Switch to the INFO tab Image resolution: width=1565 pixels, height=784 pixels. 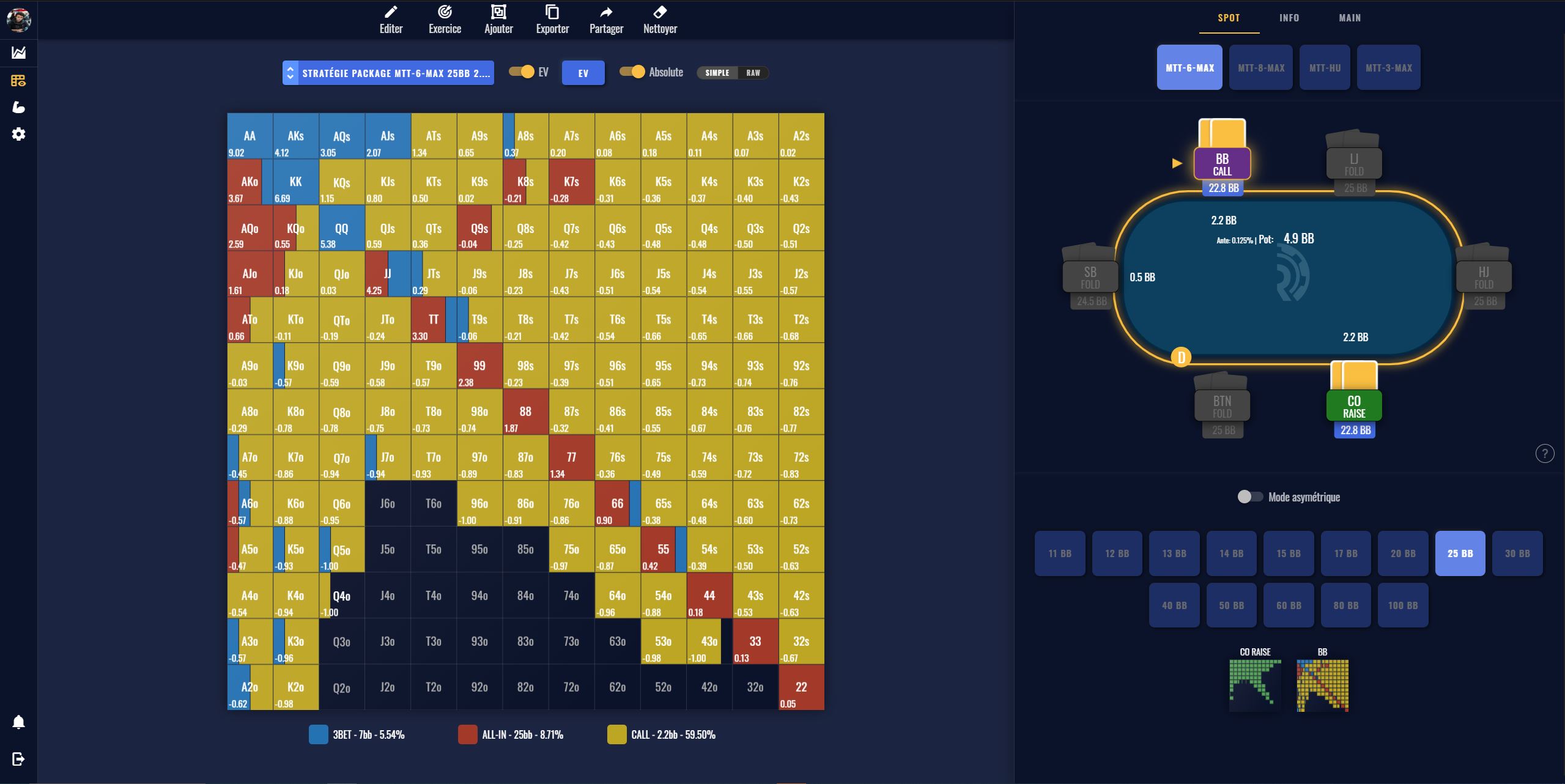coord(1289,18)
